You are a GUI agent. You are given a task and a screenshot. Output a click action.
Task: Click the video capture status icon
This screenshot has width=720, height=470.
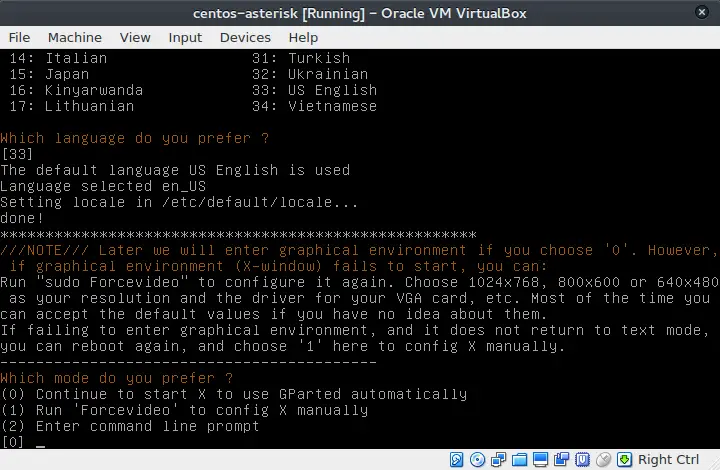[x=561, y=459]
